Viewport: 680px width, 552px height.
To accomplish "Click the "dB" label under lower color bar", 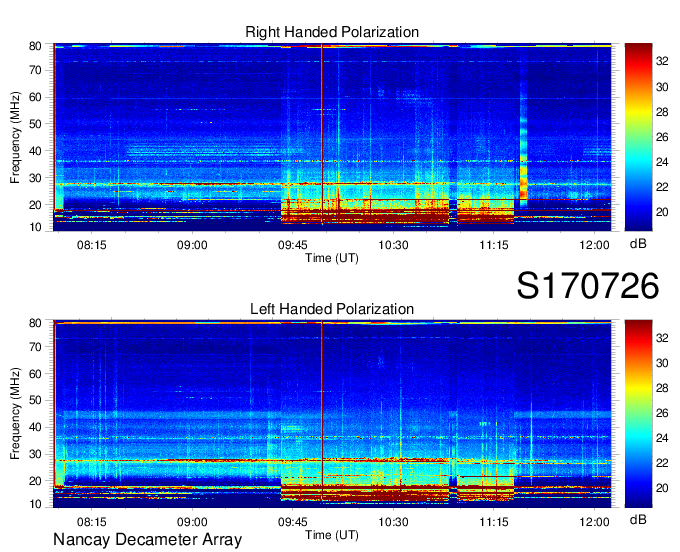I will coord(638,520).
